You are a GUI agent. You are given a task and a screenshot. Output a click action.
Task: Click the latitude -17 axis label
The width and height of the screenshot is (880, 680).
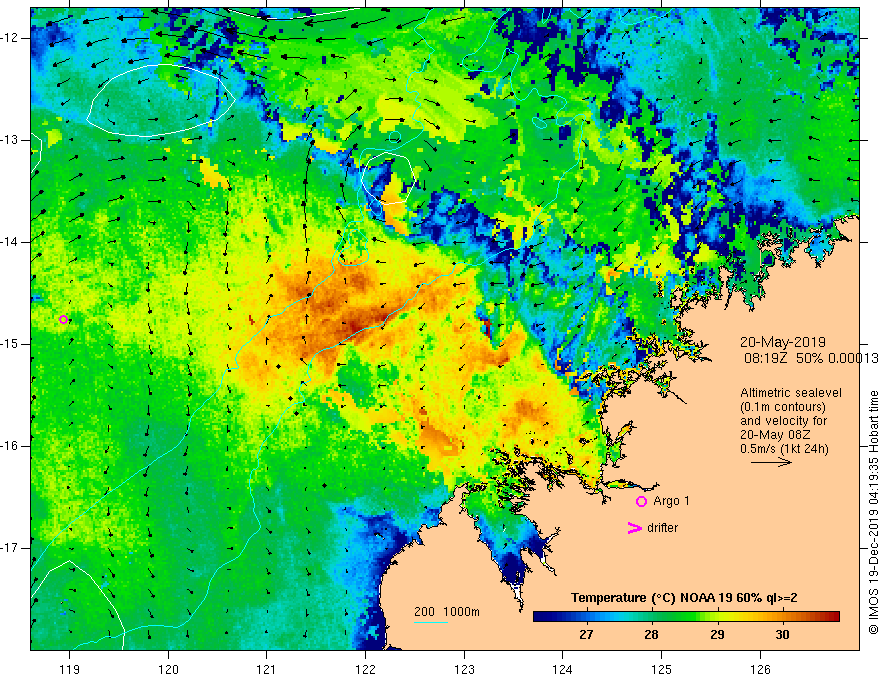point(10,548)
